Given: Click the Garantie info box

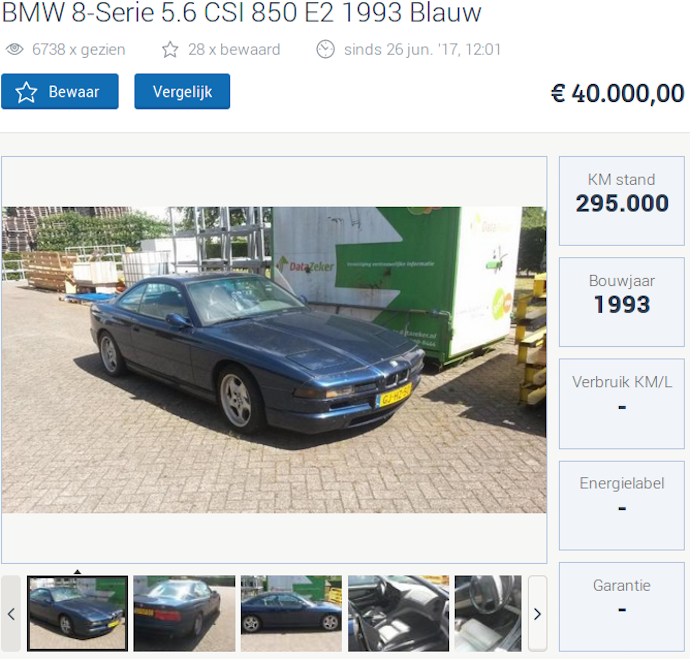Looking at the screenshot, I should click(622, 607).
